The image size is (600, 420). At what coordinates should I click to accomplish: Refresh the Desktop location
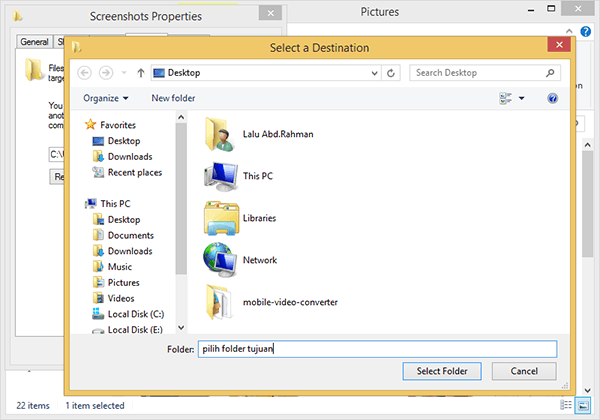coord(391,73)
